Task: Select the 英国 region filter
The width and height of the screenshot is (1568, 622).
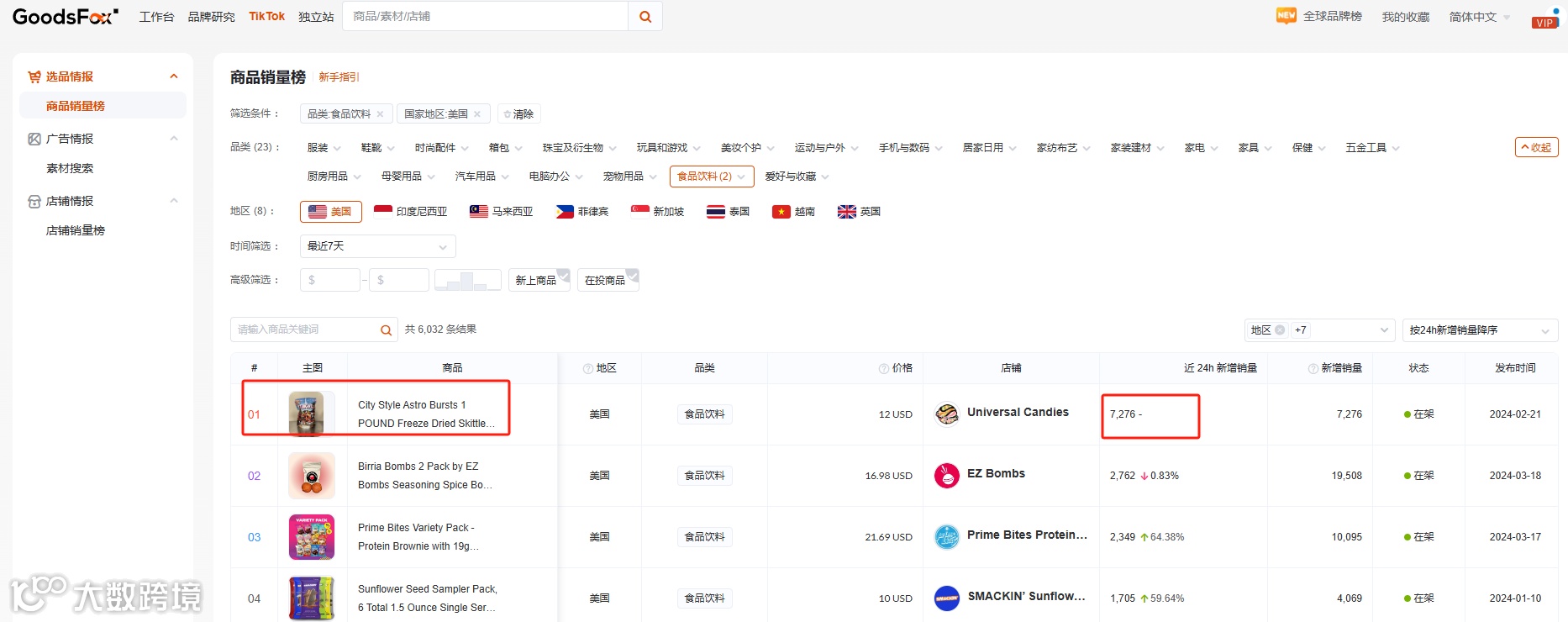Action: (860, 212)
